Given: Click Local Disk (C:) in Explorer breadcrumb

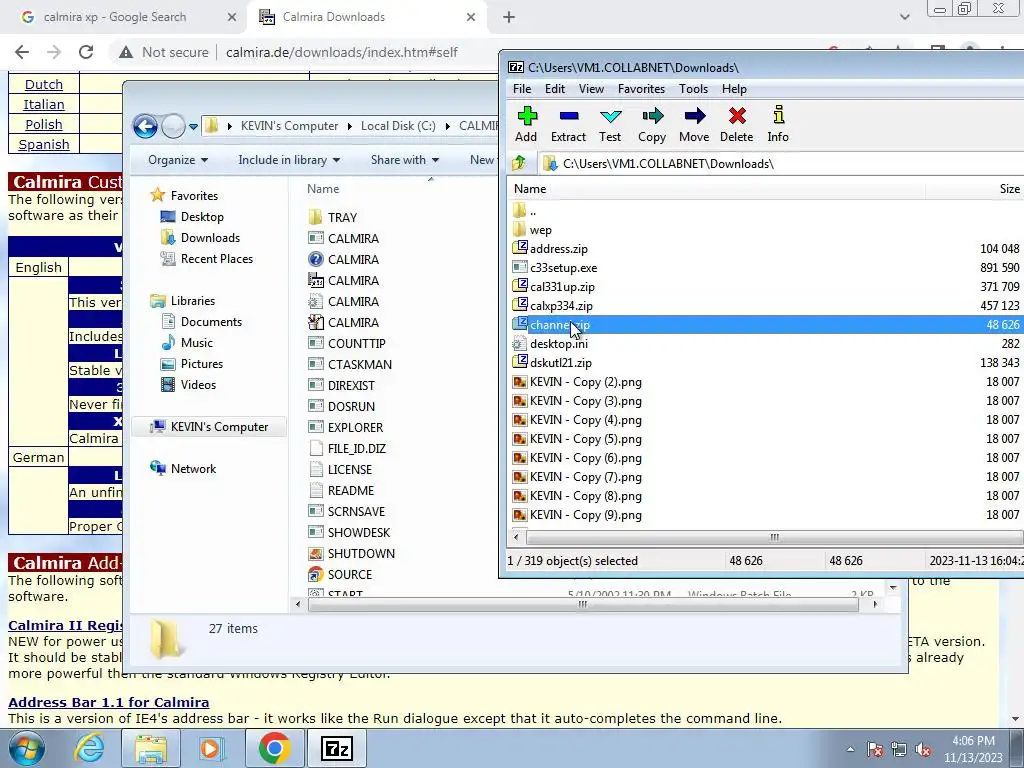Looking at the screenshot, I should click(x=398, y=126).
